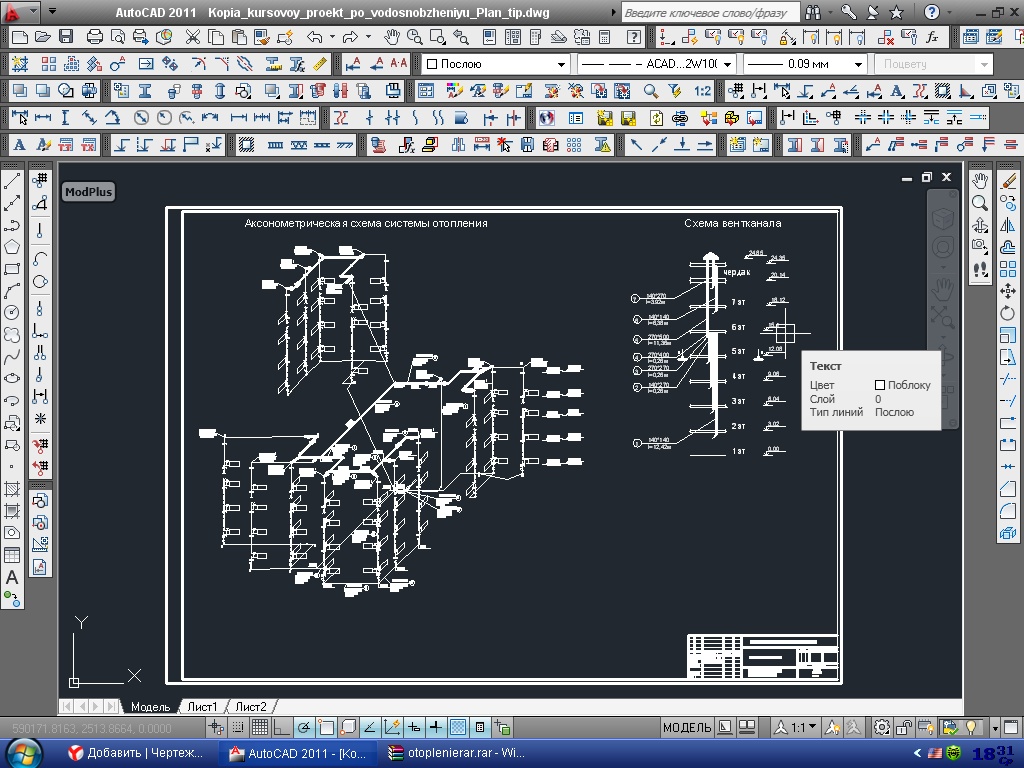
Task: Redo the action with right arrow
Action: [351, 37]
